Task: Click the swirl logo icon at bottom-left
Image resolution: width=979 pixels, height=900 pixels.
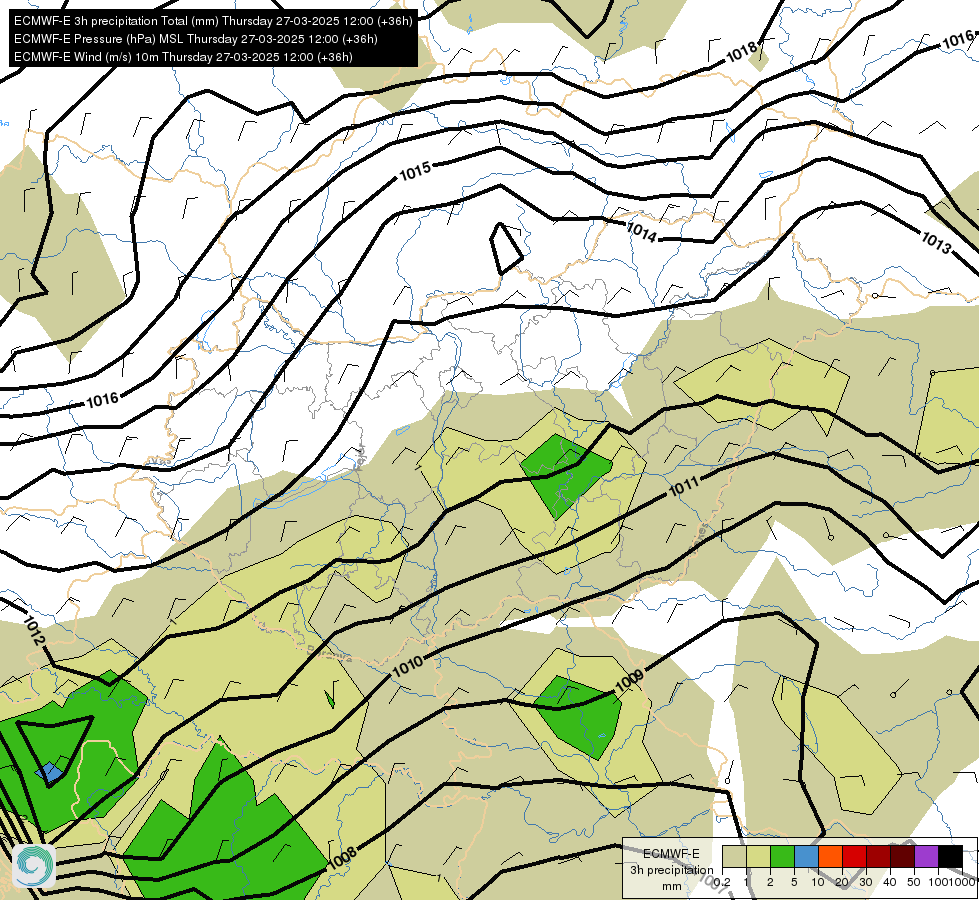Action: coord(34,866)
